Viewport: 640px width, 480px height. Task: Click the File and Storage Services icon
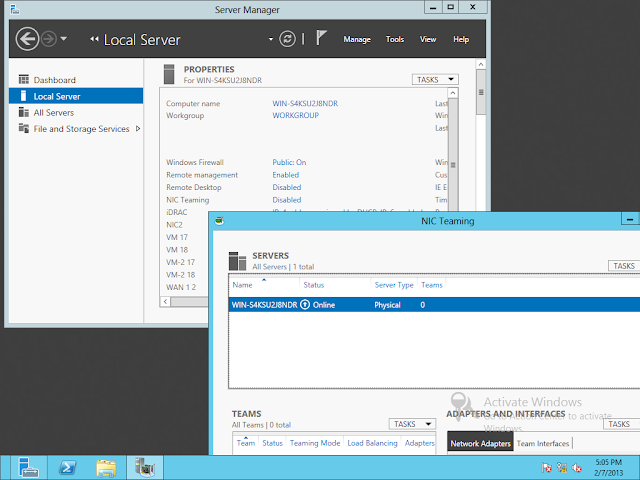(x=24, y=129)
